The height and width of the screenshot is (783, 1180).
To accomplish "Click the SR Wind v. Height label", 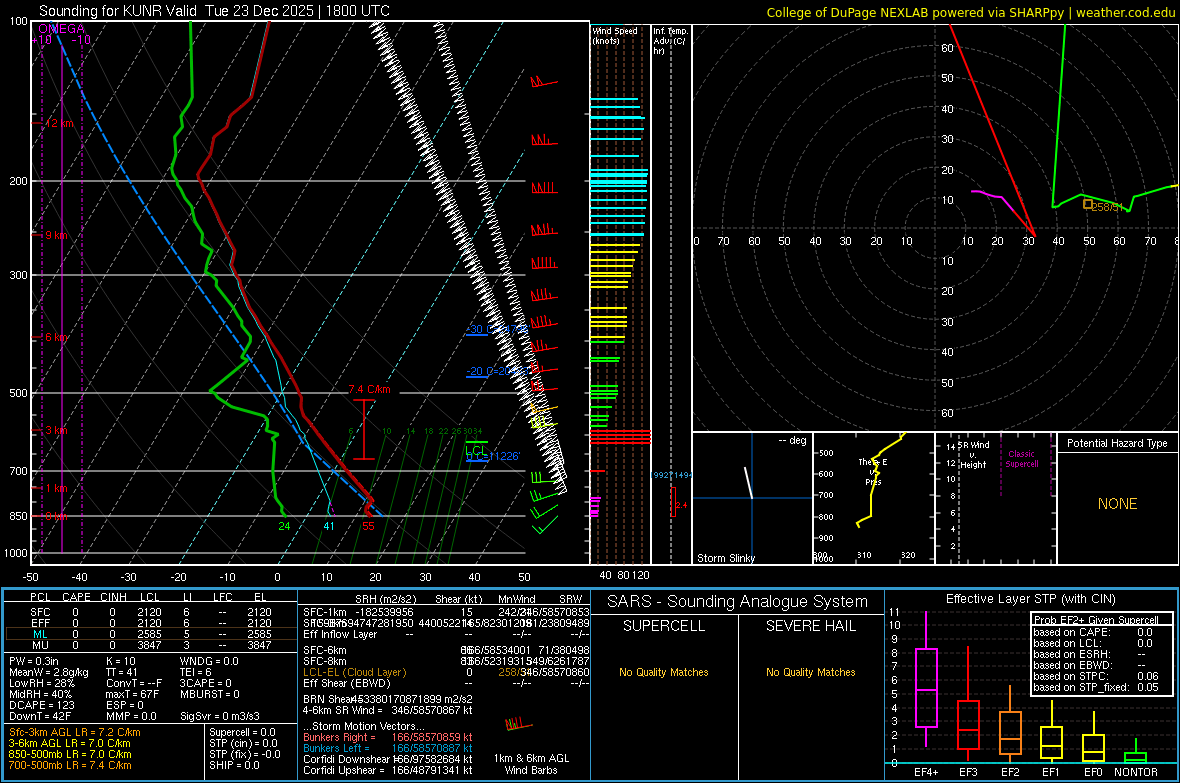I will [974, 455].
